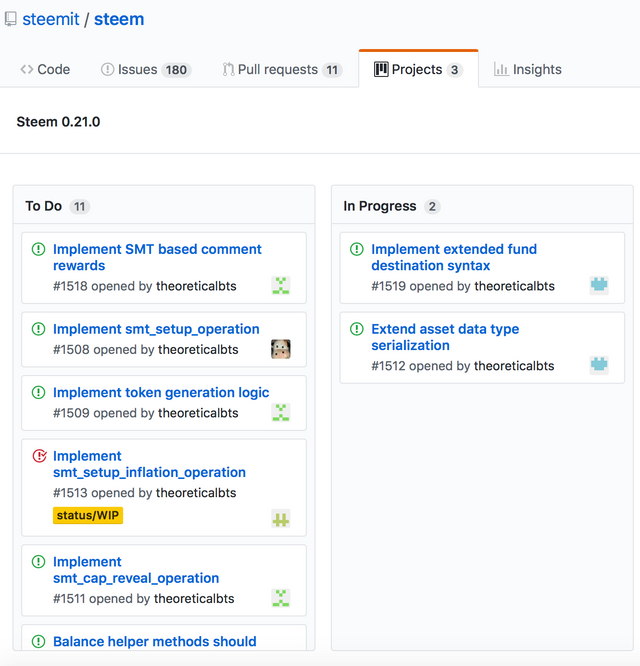The height and width of the screenshot is (666, 640).
Task: Click blue assignee avatar on #1519 card
Action: pos(599,285)
